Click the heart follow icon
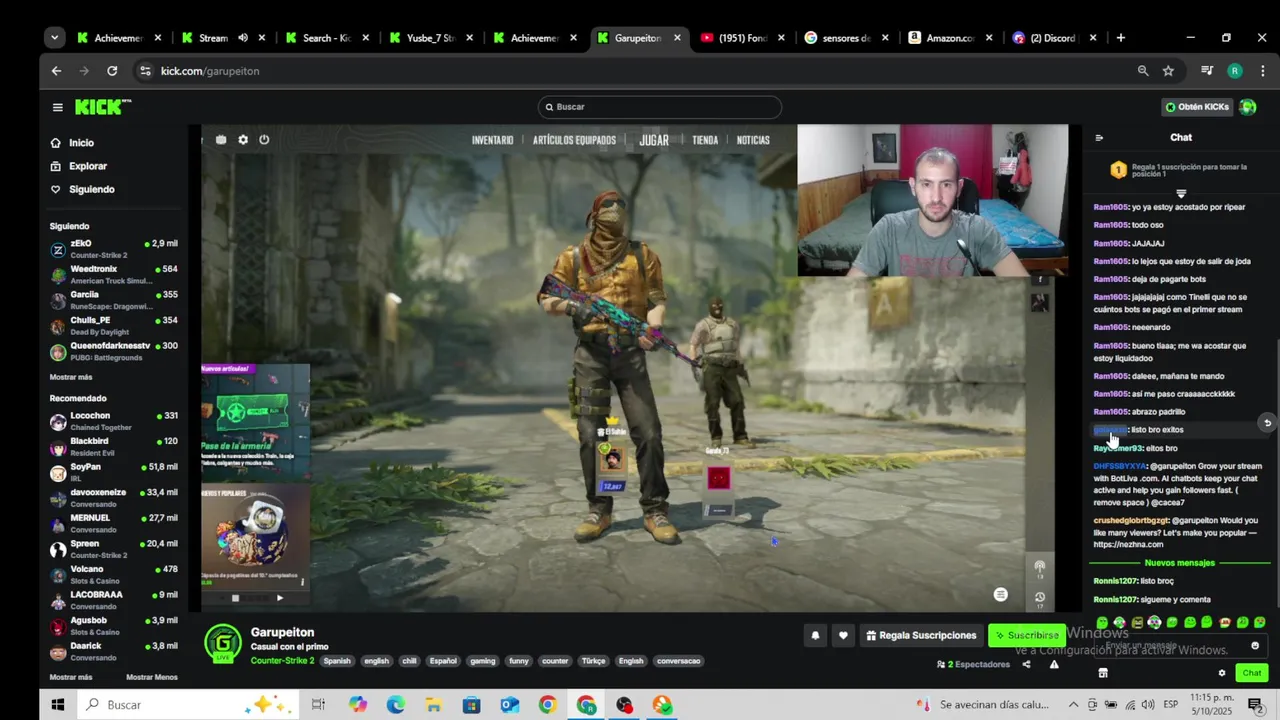1280x720 pixels. pos(843,635)
